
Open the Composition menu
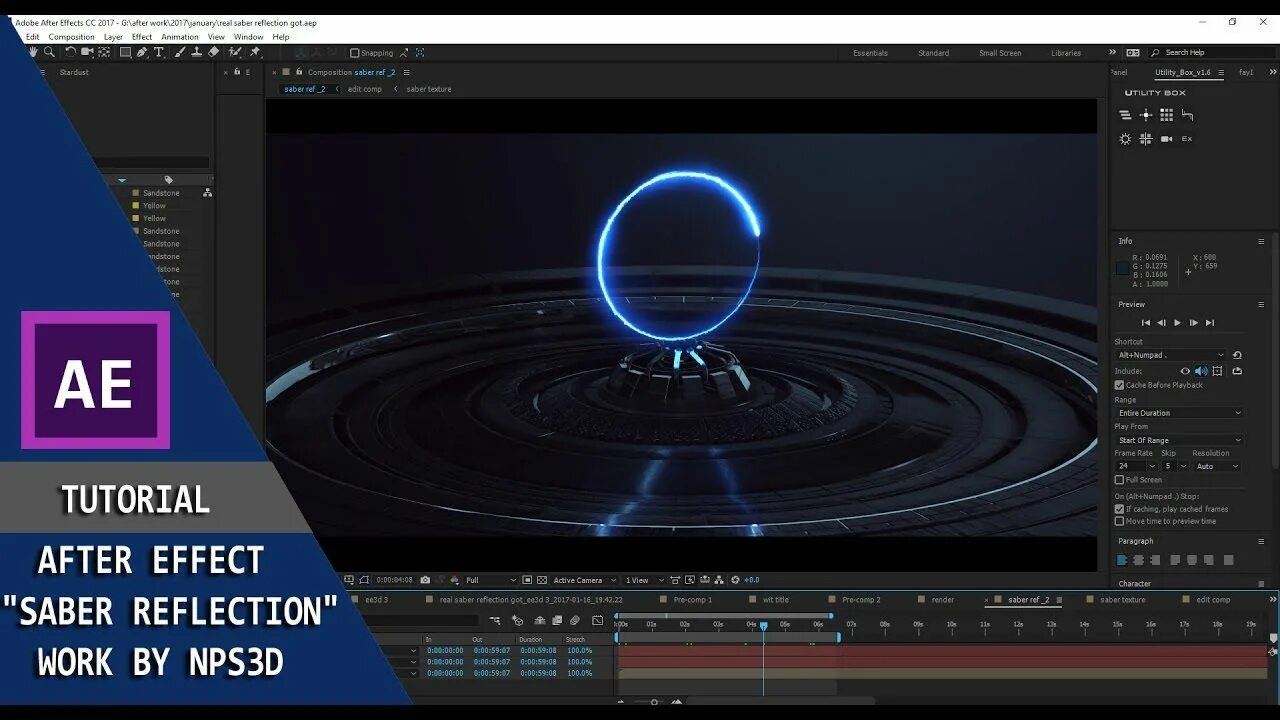pos(72,37)
